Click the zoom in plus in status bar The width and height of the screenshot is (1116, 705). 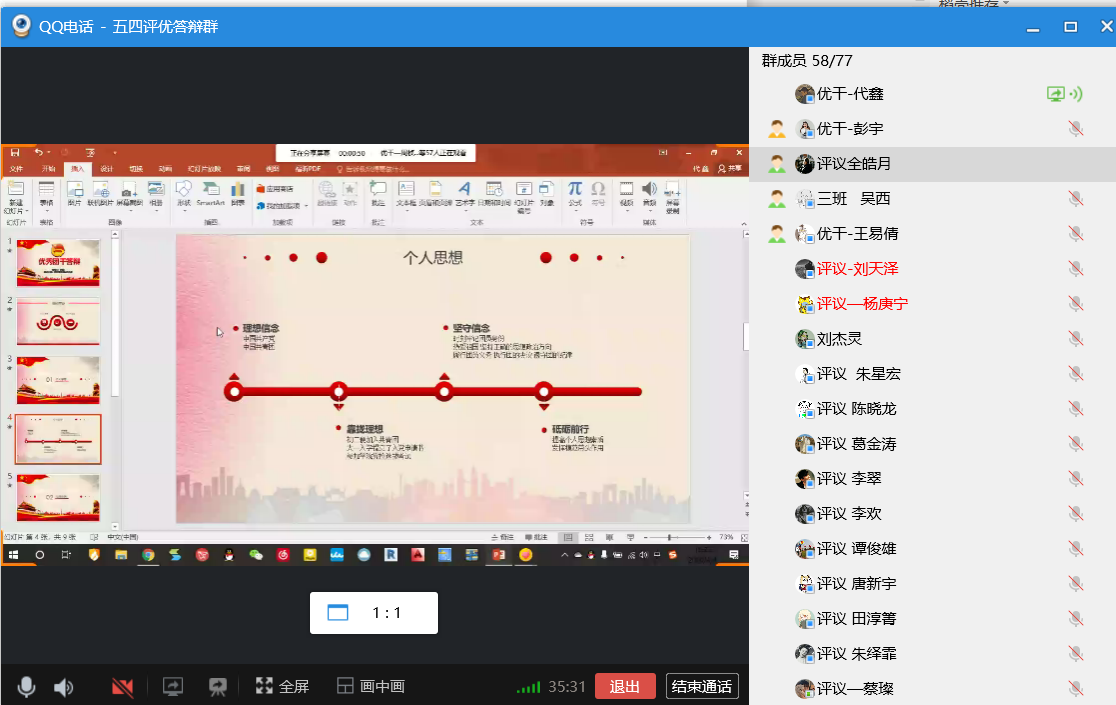(709, 537)
